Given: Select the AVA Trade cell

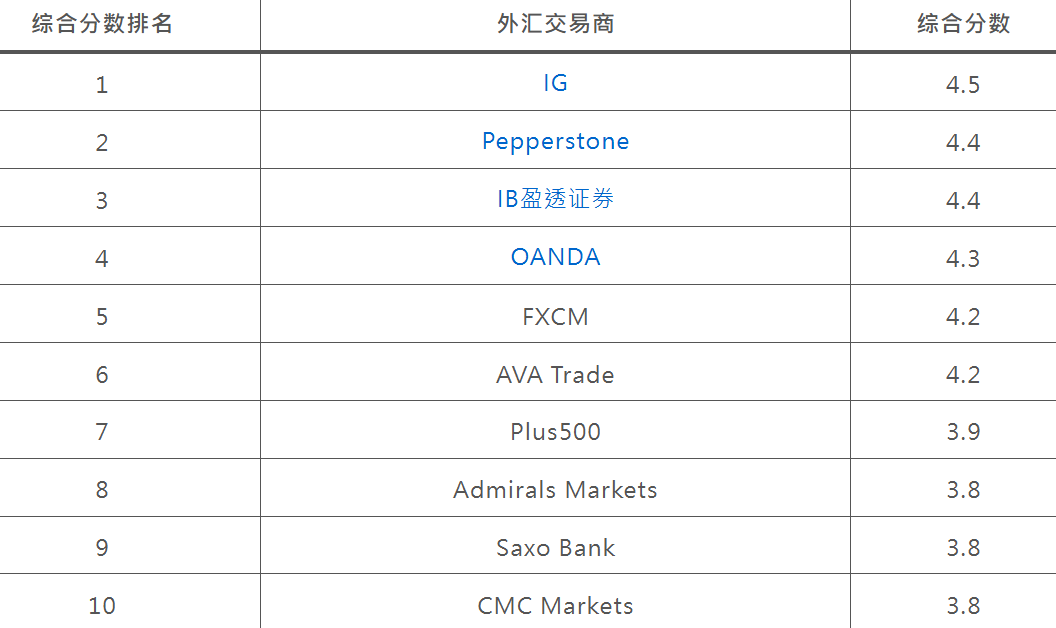Looking at the screenshot, I should pyautogui.click(x=556, y=375).
